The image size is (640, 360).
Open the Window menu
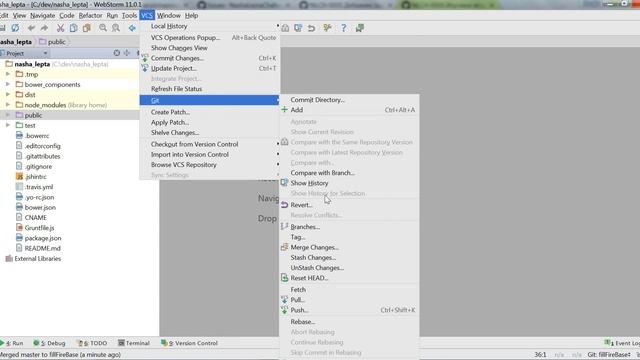[x=169, y=16]
